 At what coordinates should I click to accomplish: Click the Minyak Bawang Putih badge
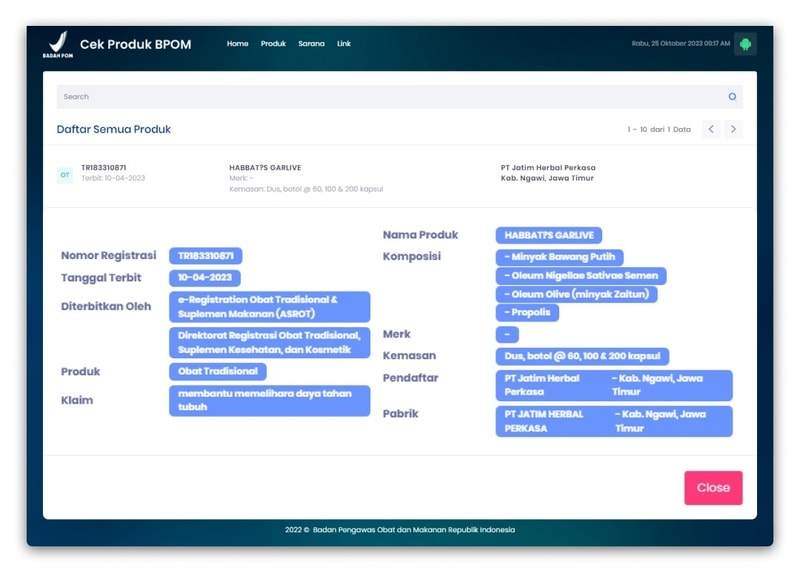click(559, 257)
